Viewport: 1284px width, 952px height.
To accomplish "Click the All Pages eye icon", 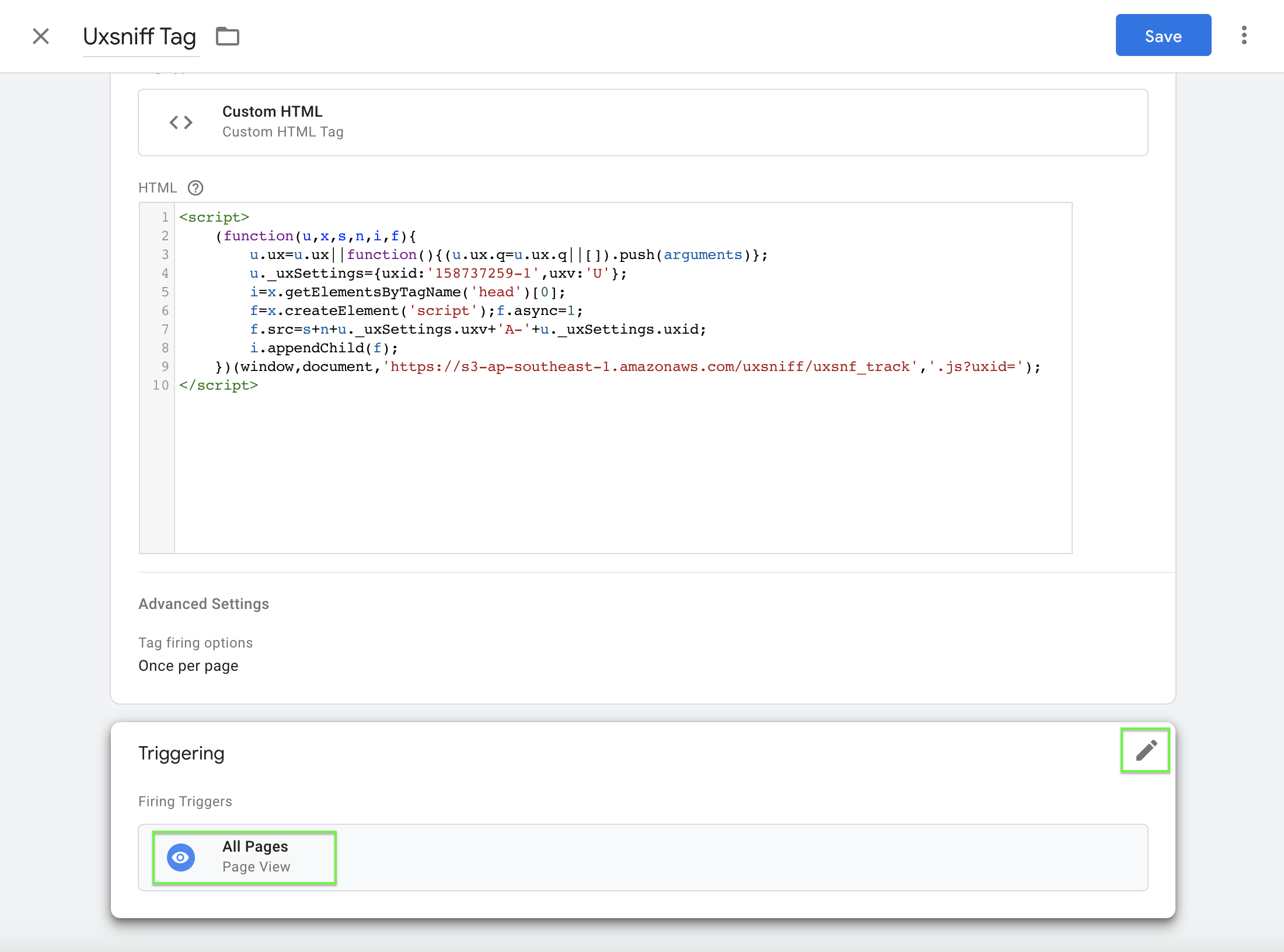I will tap(181, 857).
